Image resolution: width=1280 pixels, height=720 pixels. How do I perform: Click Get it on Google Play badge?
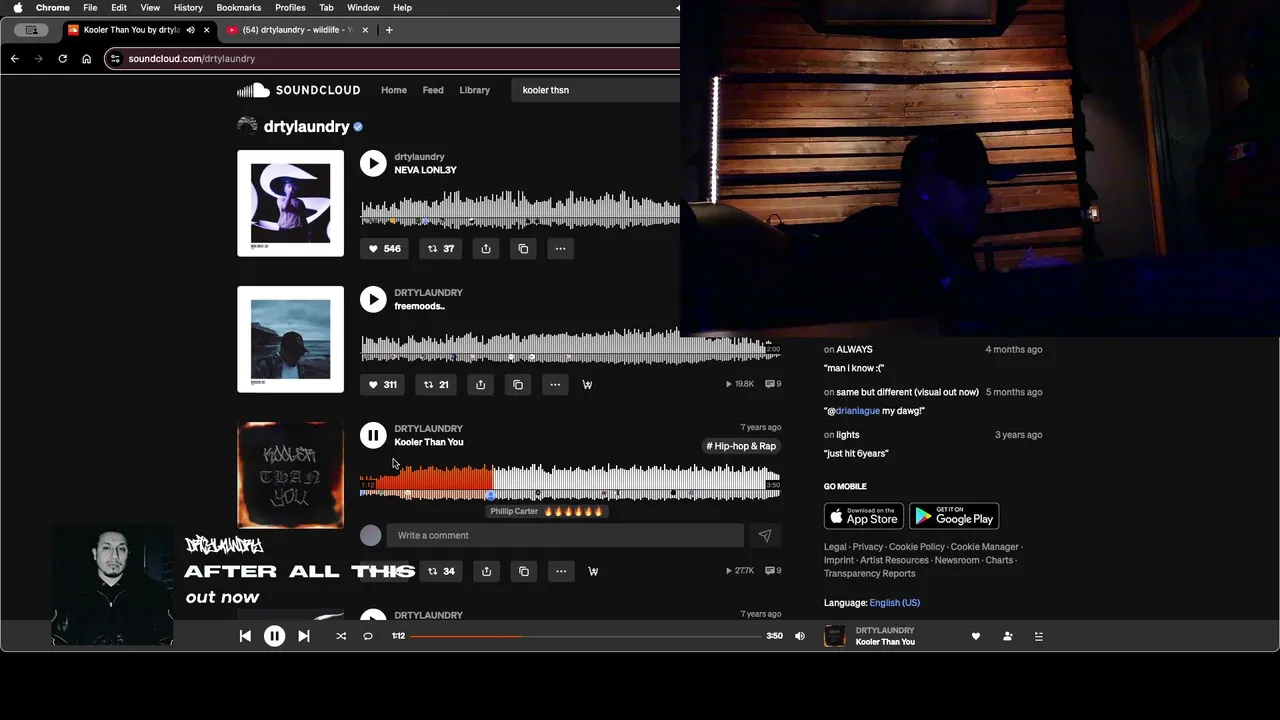click(x=954, y=516)
